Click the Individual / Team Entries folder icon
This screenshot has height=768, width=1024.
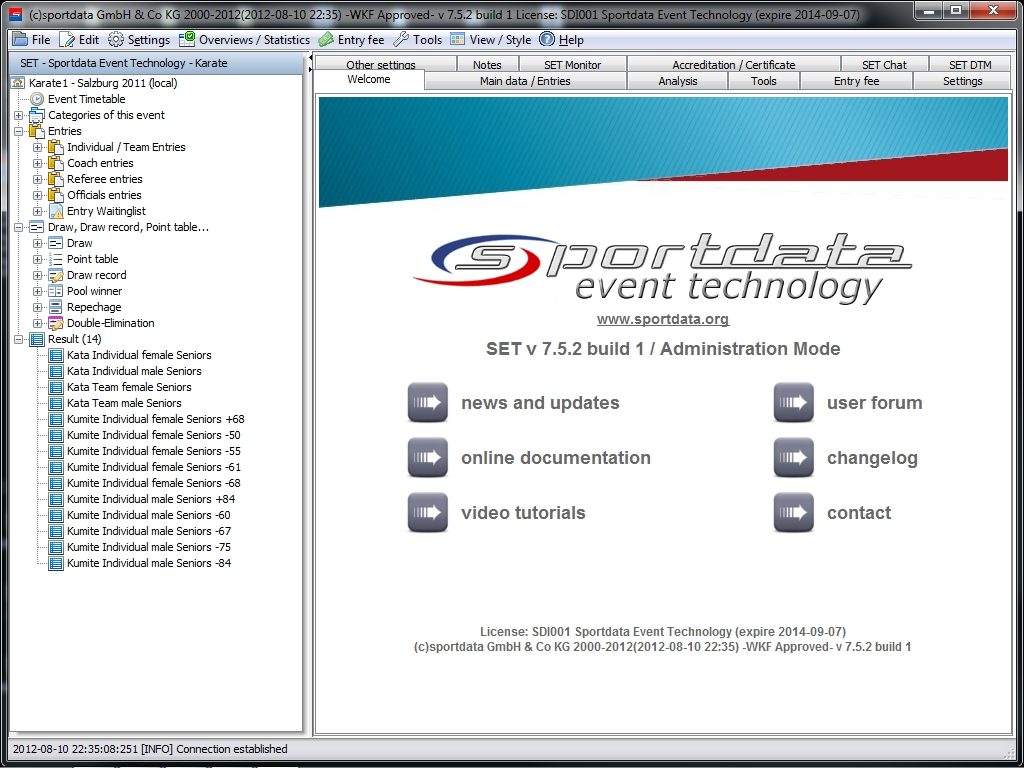[56, 148]
